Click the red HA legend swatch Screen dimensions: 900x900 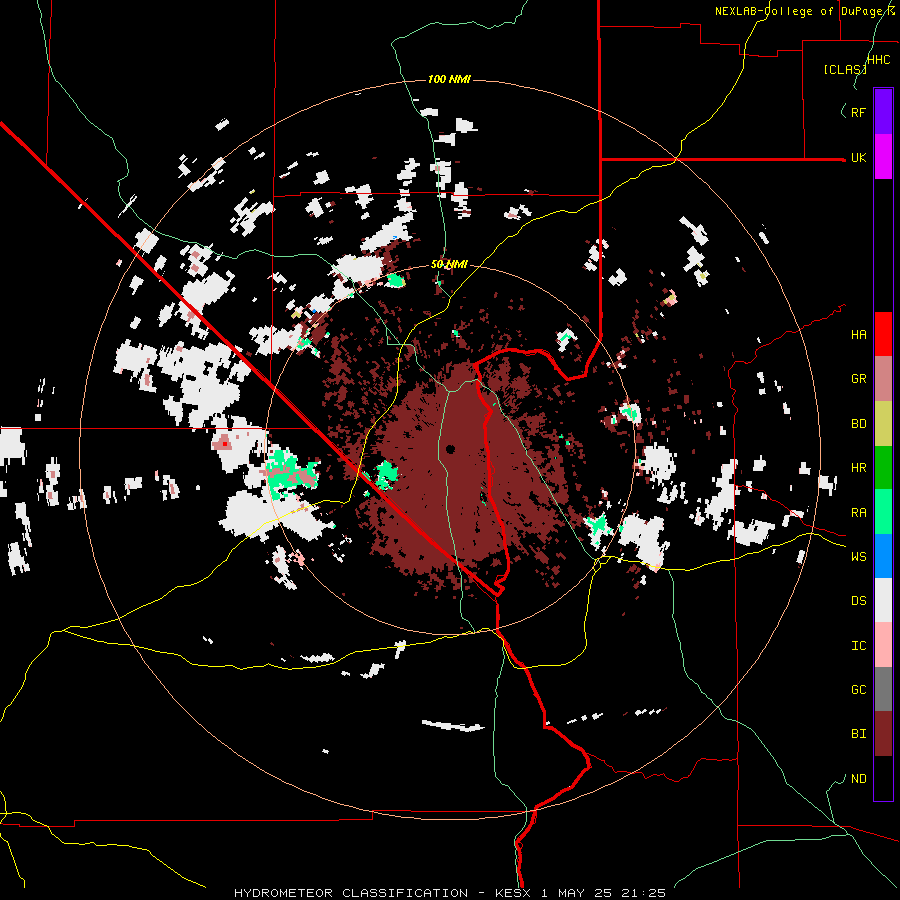(x=883, y=334)
